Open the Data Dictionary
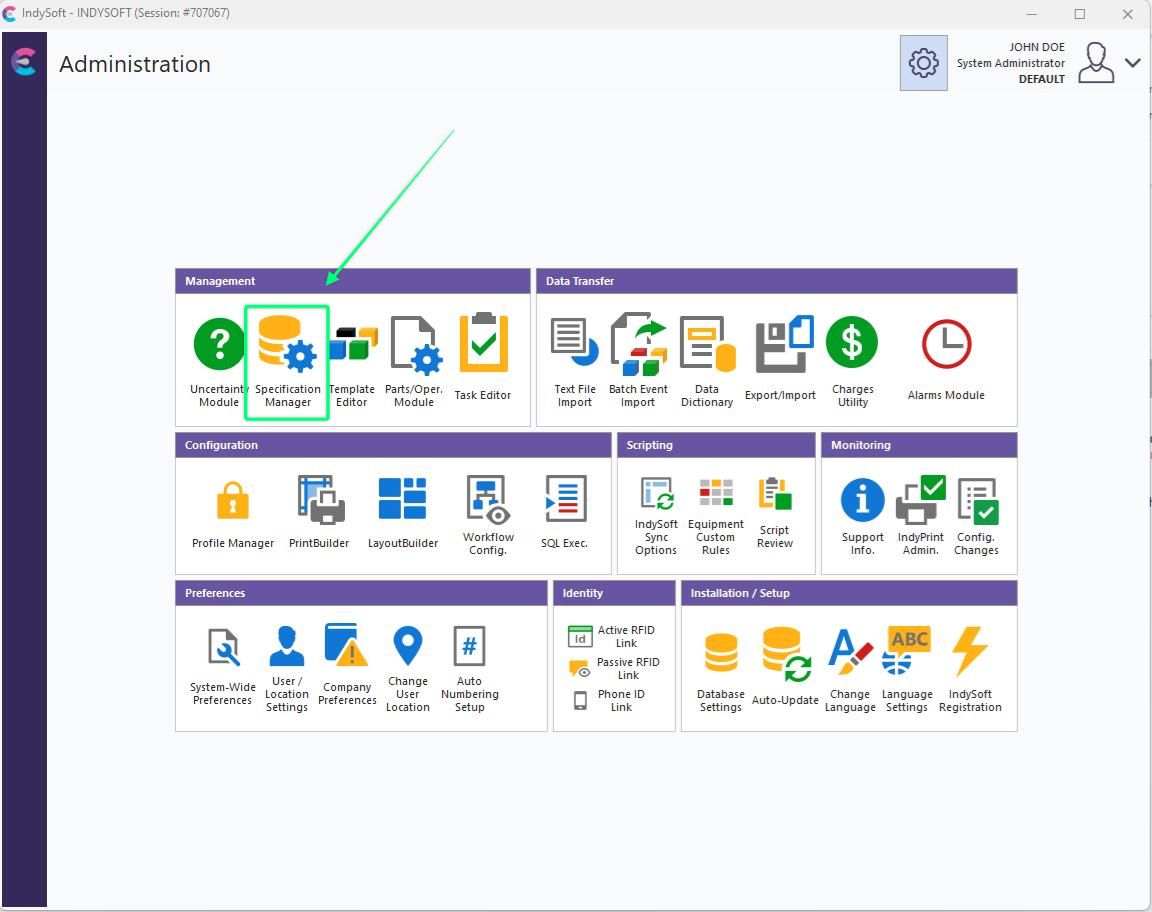 pyautogui.click(x=707, y=360)
